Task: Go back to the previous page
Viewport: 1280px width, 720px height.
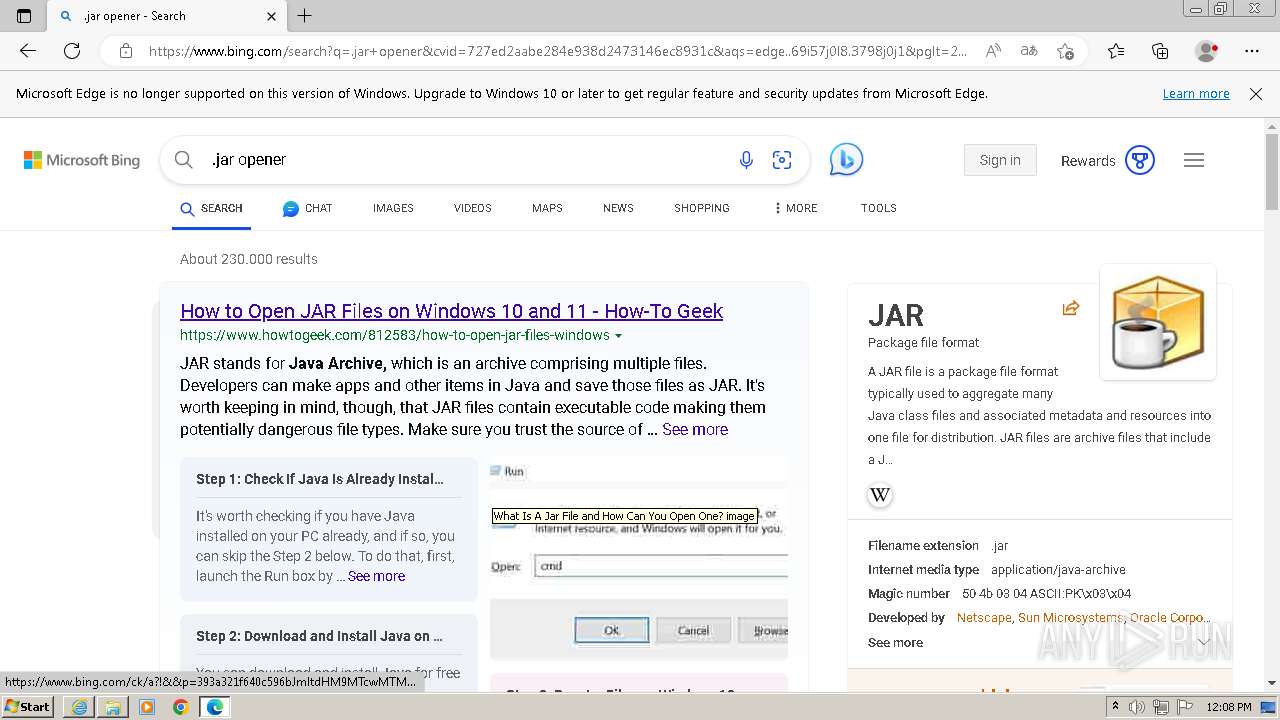Action: (28, 51)
